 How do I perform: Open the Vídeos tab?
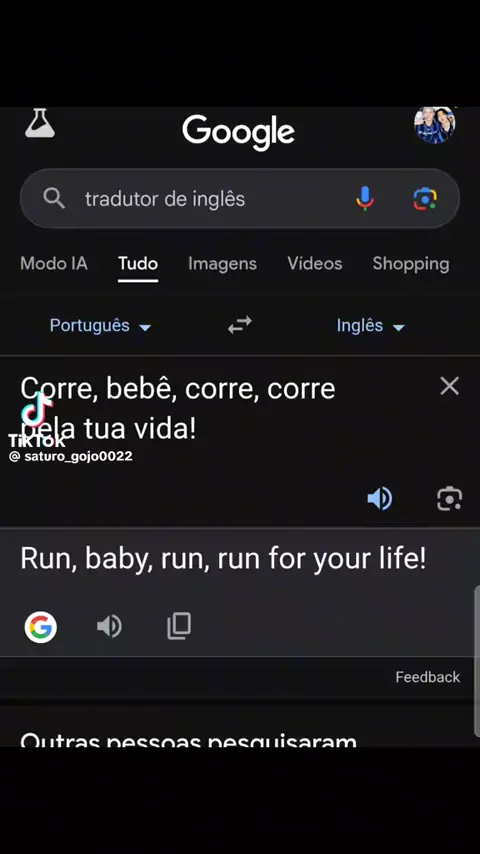315,264
